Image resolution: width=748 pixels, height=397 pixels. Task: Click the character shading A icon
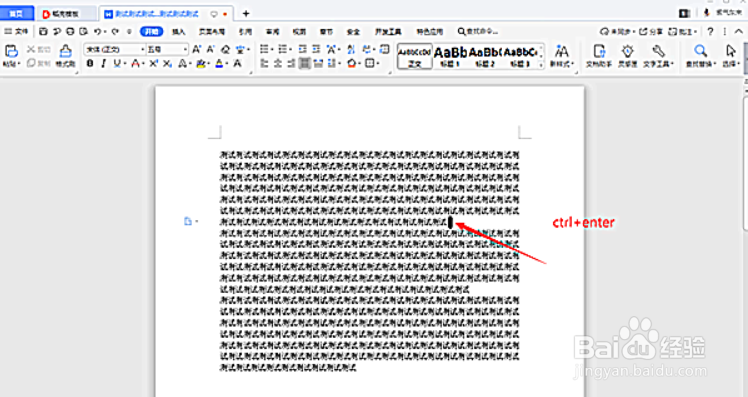tap(237, 63)
